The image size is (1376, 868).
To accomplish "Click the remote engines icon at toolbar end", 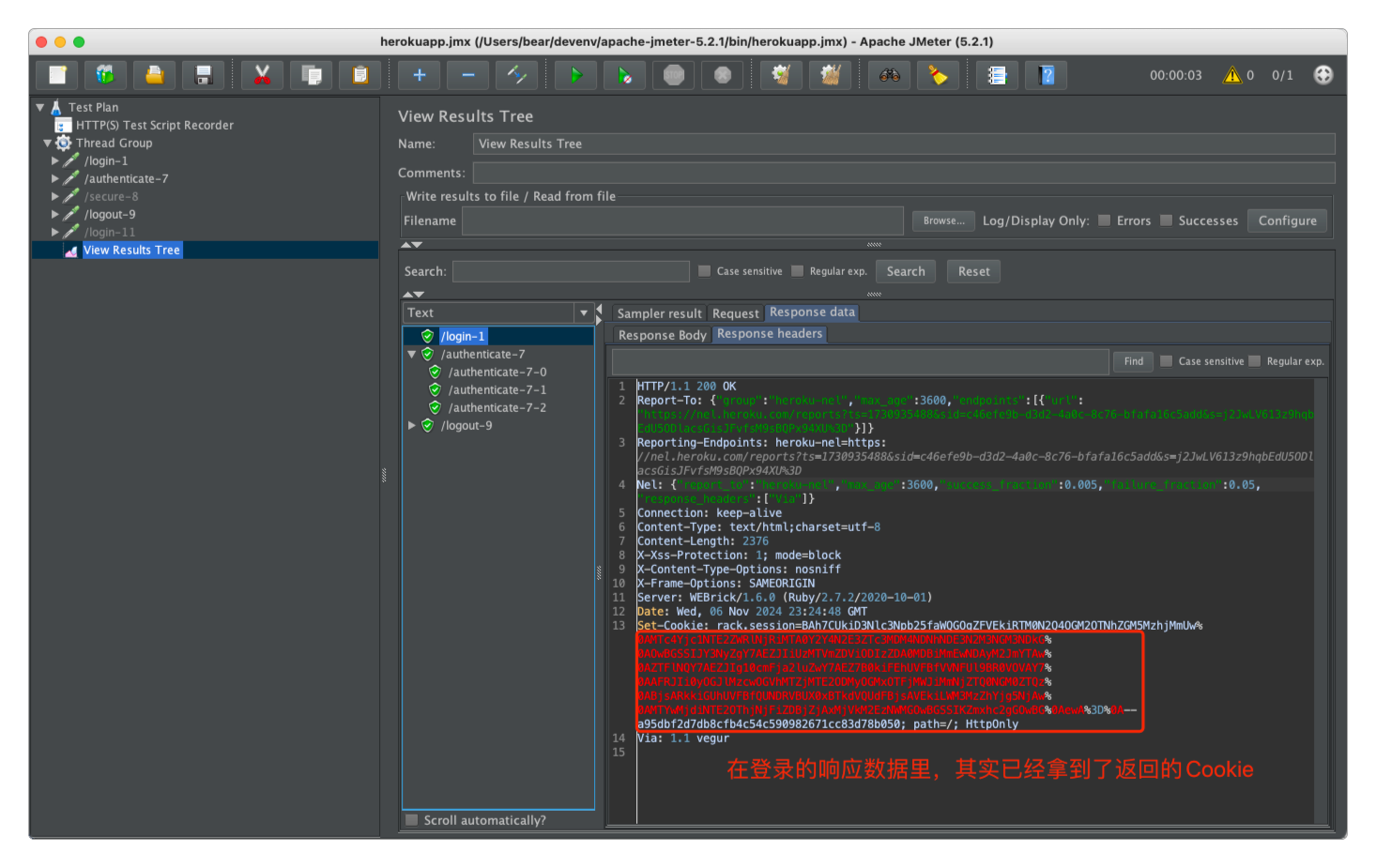I will [x=1323, y=75].
